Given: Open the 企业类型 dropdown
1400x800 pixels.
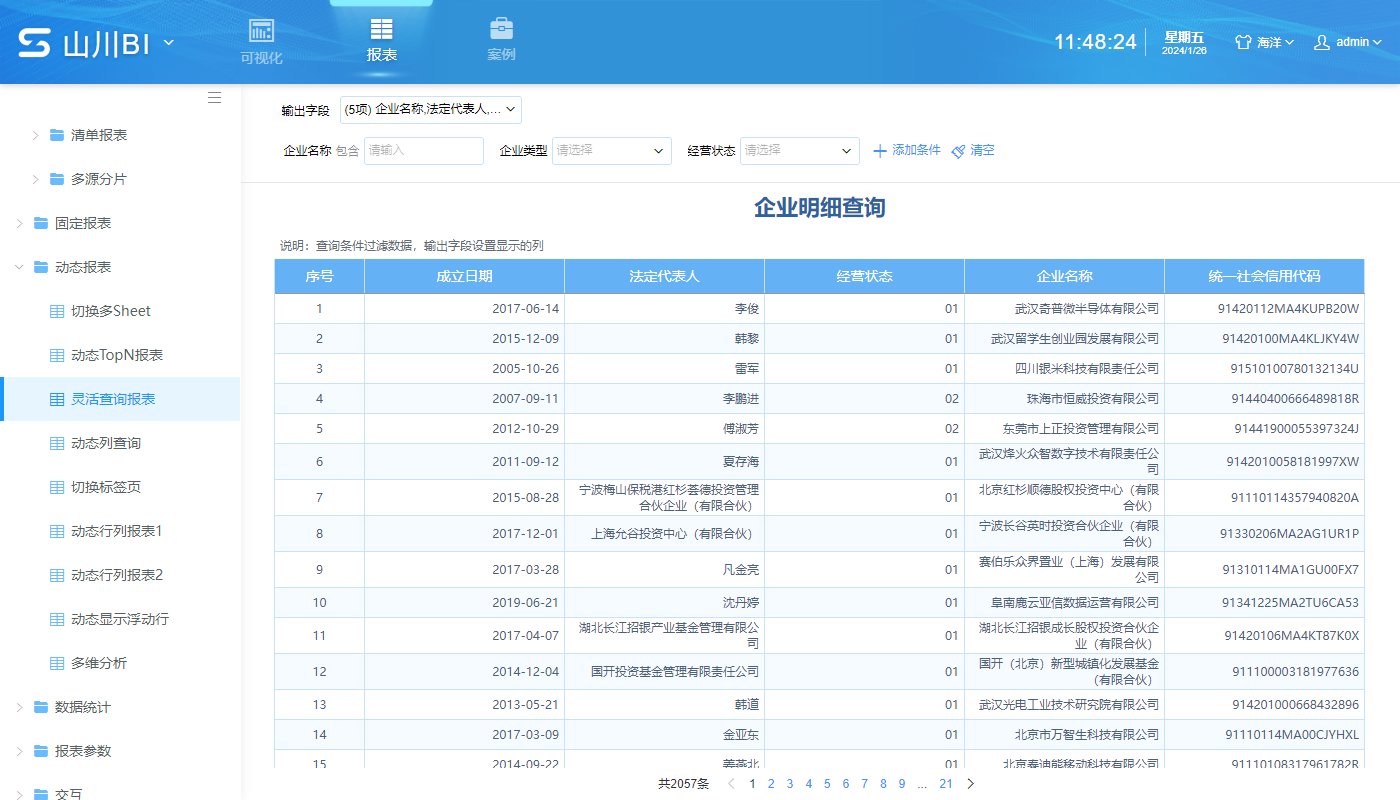Looking at the screenshot, I should pyautogui.click(x=611, y=150).
